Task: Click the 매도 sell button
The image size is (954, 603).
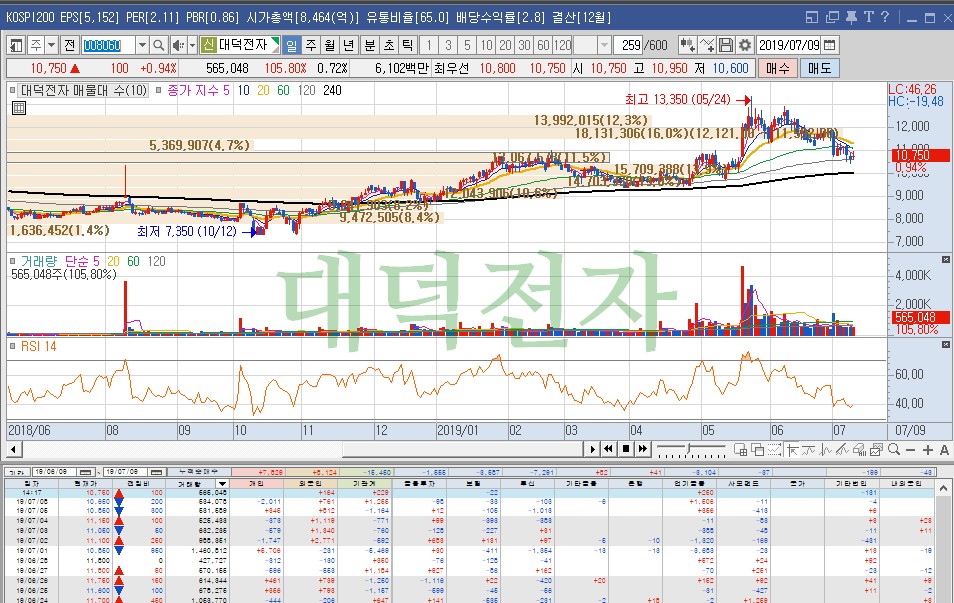Action: pos(820,68)
